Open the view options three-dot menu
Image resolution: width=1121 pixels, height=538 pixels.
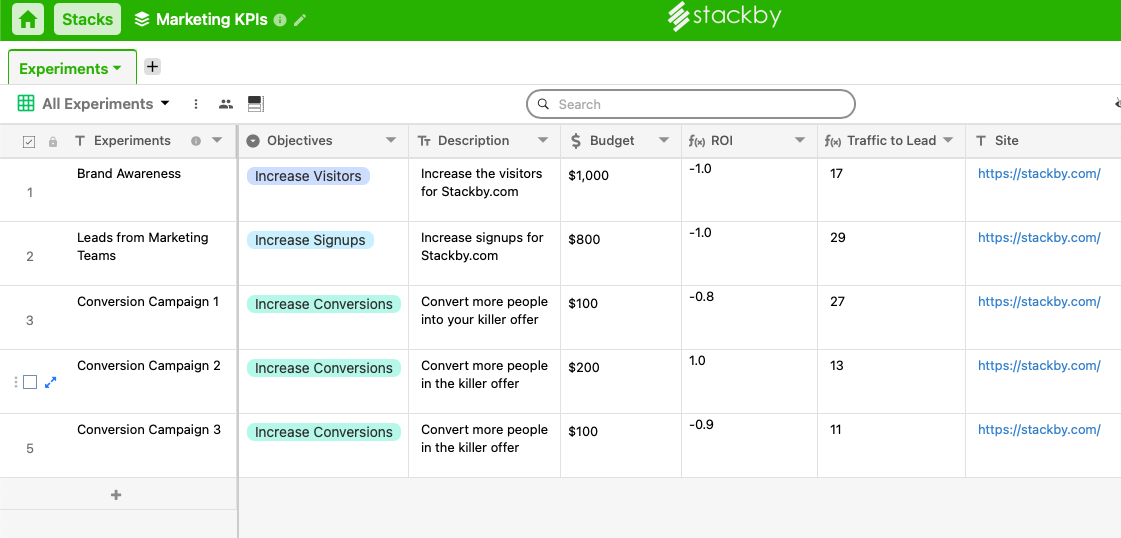pyautogui.click(x=196, y=104)
